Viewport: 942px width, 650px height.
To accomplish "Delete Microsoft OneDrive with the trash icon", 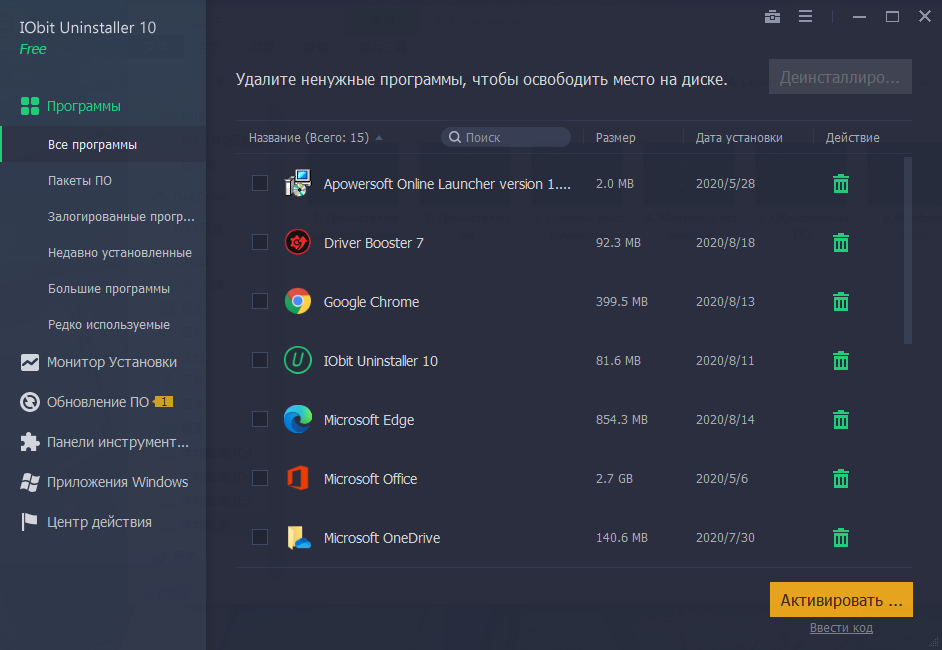I will pyautogui.click(x=840, y=537).
